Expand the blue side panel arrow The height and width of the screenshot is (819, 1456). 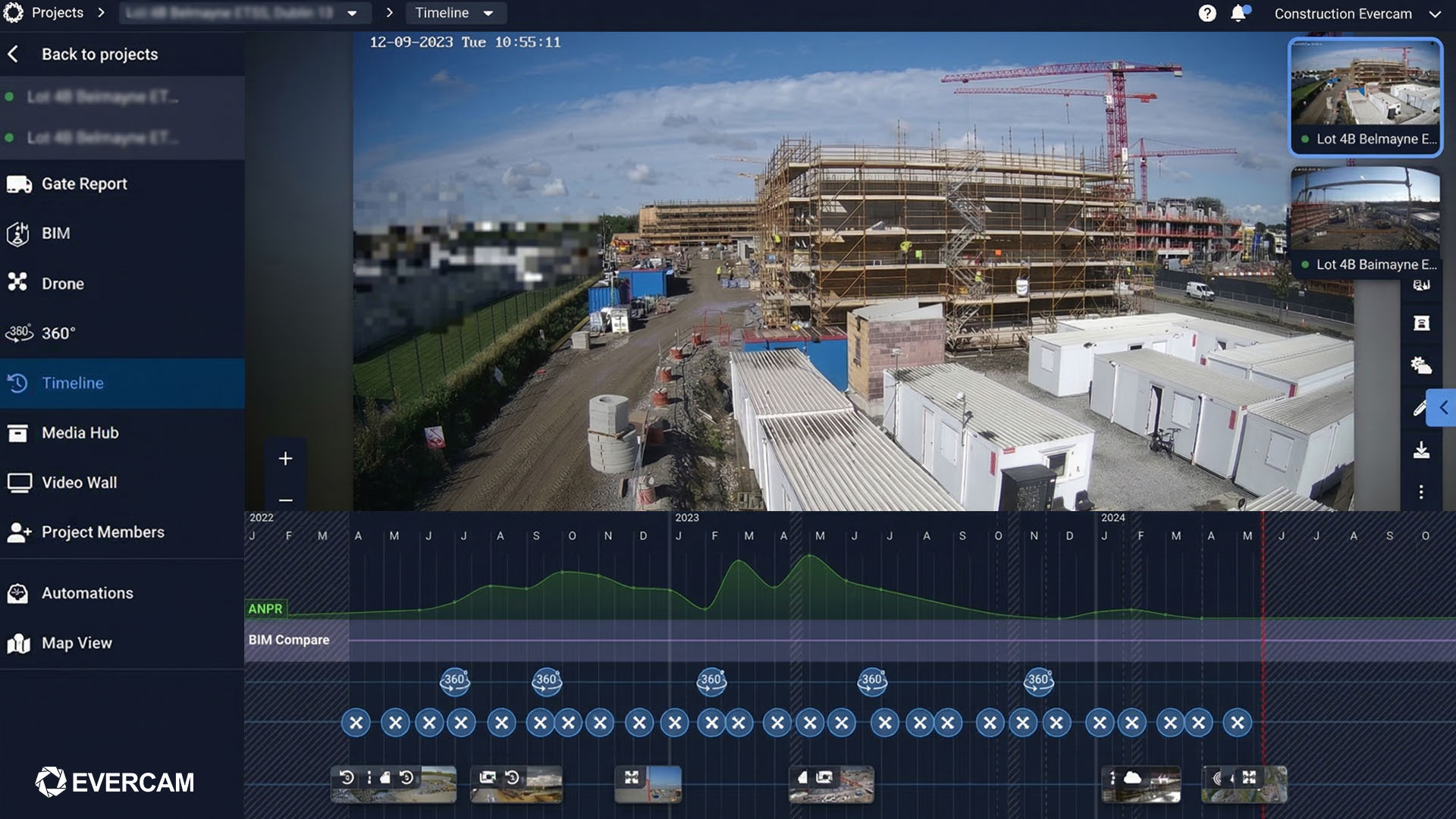click(1443, 408)
